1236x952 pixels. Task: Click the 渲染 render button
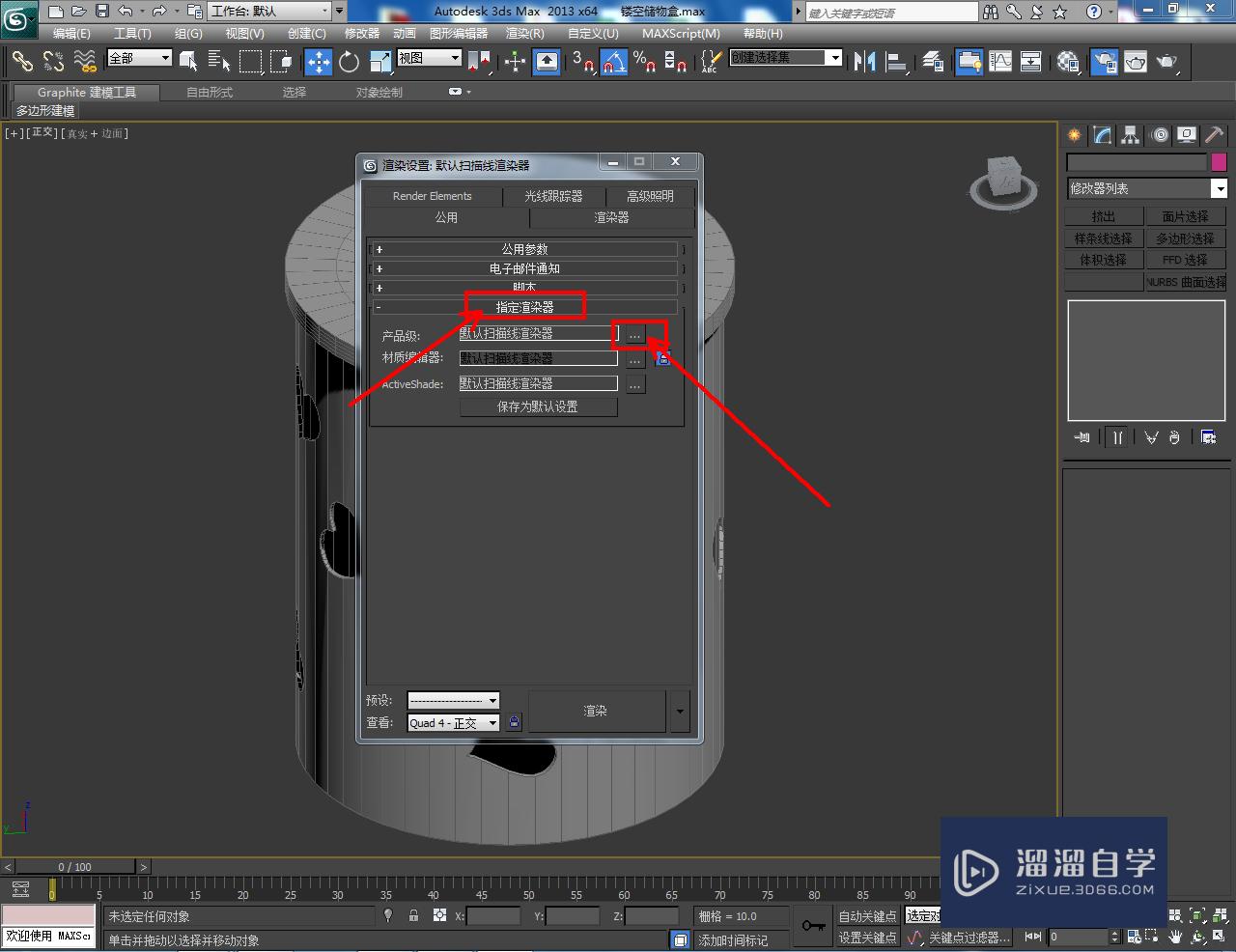pyautogui.click(x=596, y=712)
